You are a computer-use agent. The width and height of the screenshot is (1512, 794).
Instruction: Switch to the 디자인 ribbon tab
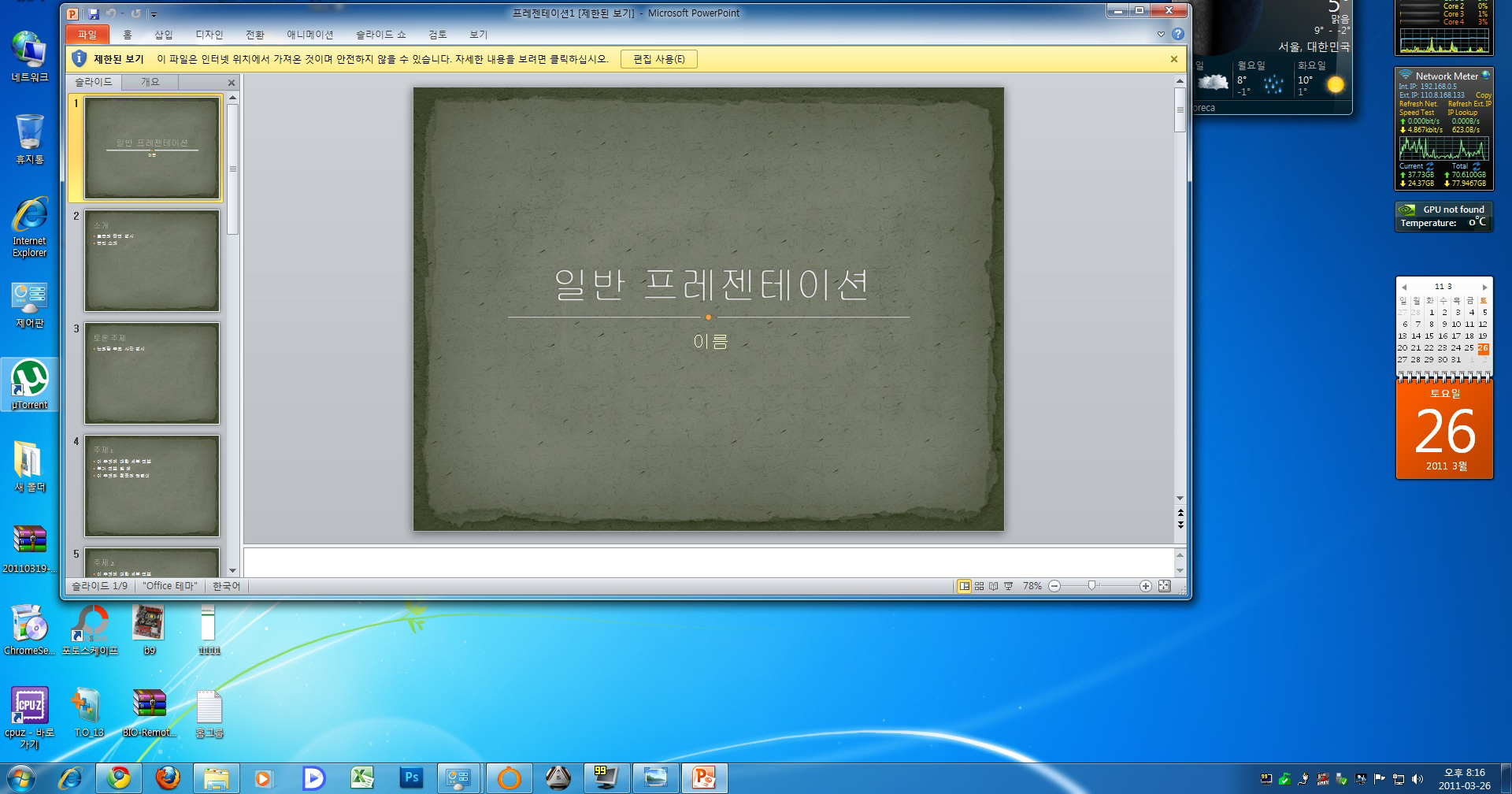coord(209,35)
